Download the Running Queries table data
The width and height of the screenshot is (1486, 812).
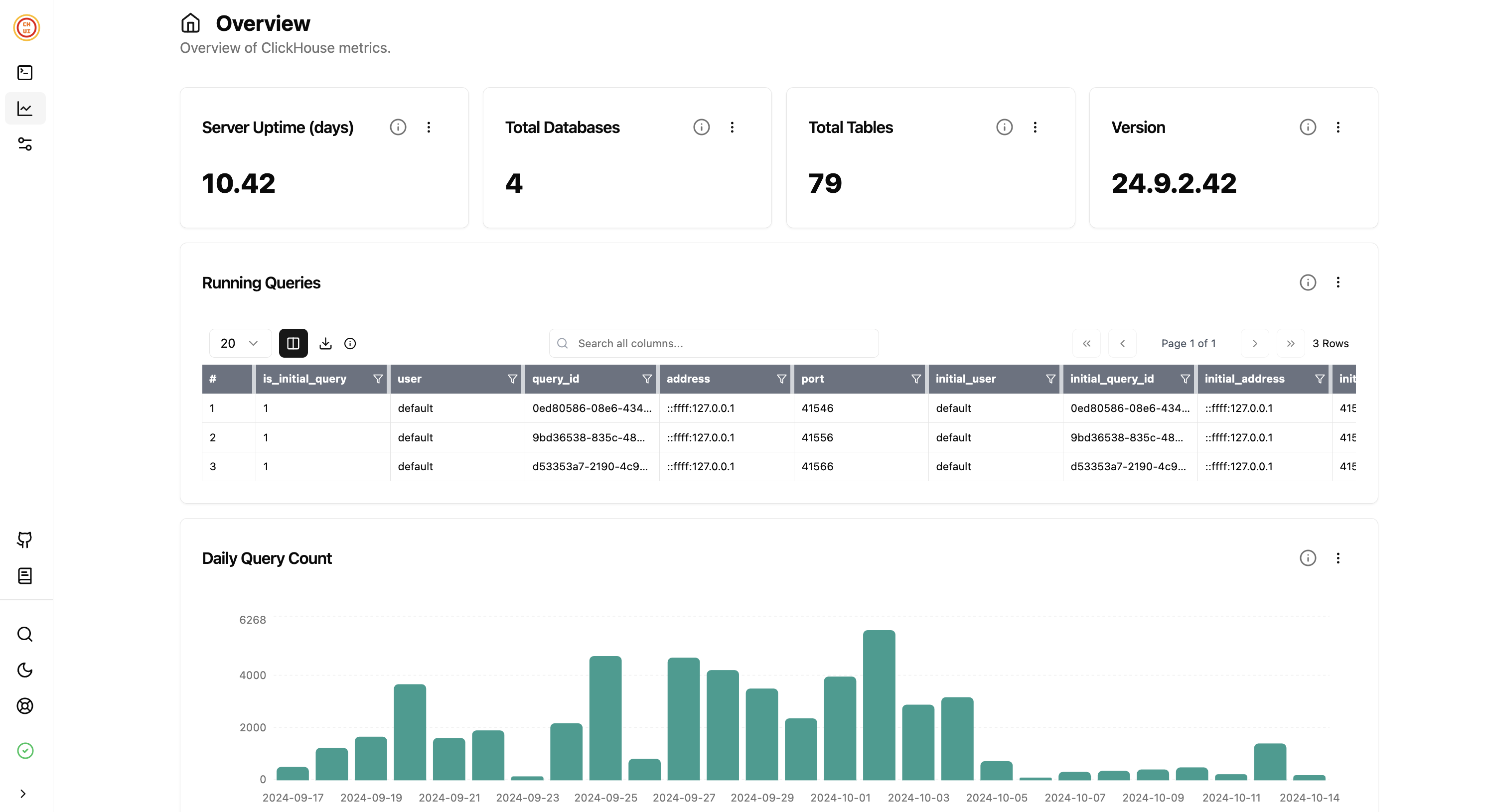click(325, 344)
